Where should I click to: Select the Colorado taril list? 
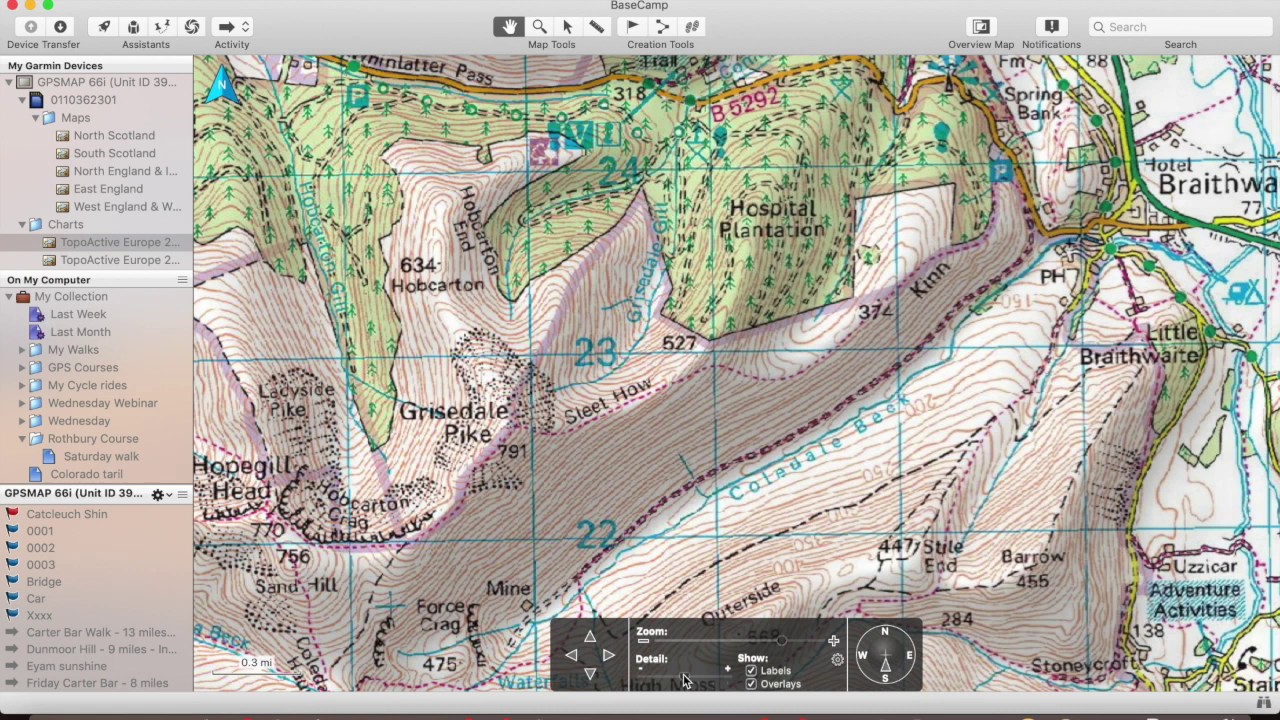87,474
